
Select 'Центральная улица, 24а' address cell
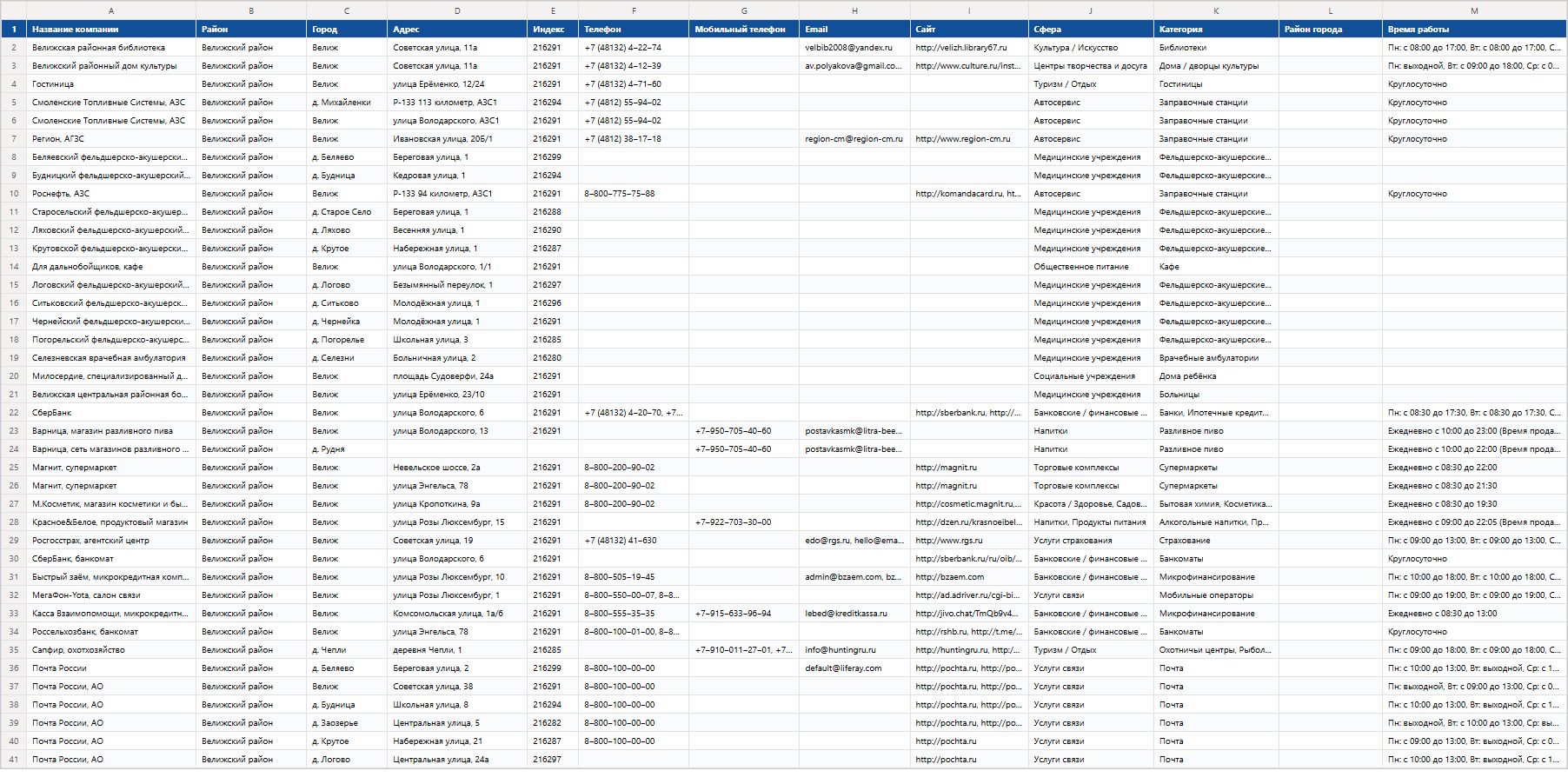[457, 760]
